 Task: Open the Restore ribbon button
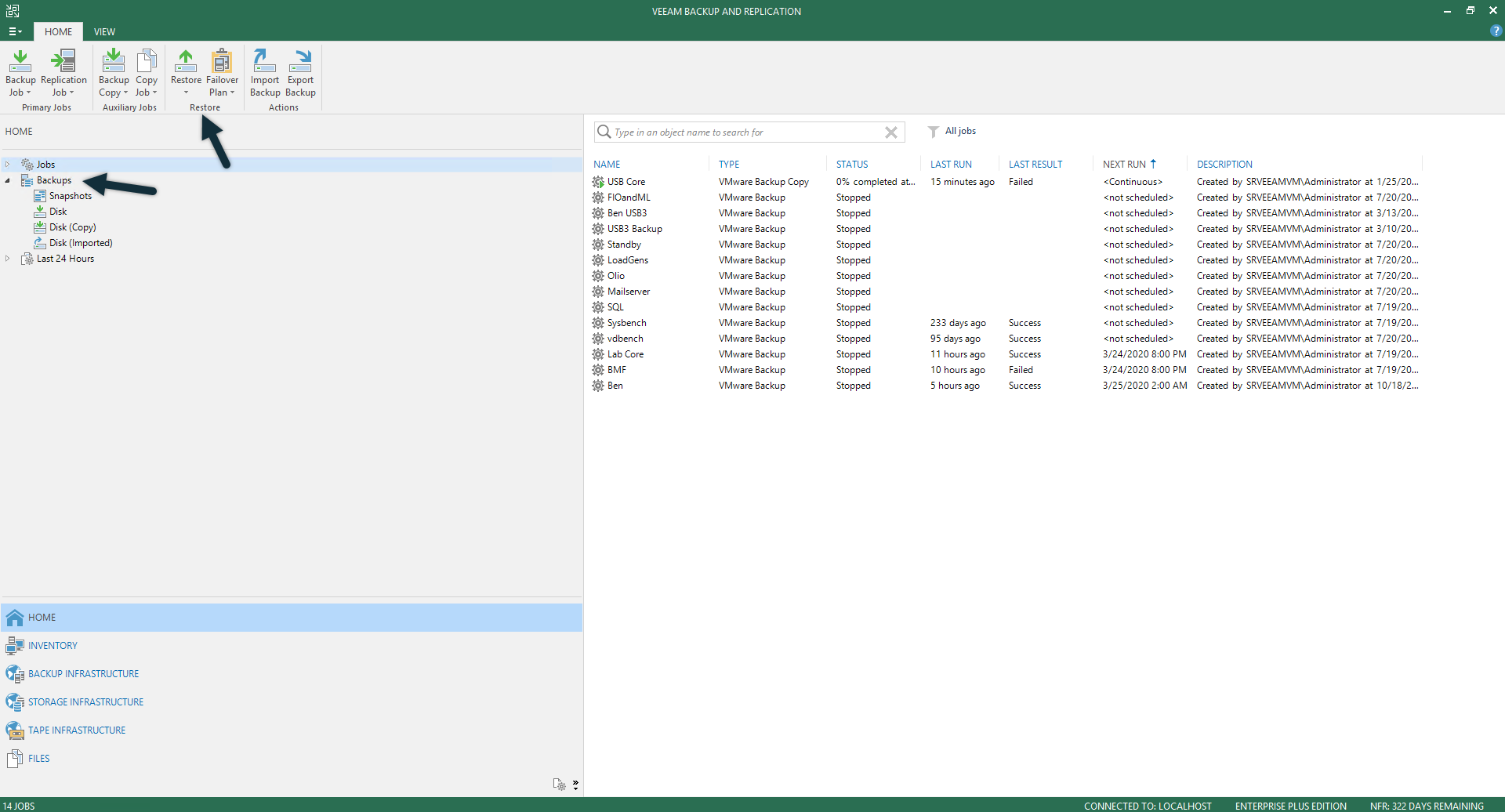coord(186,72)
